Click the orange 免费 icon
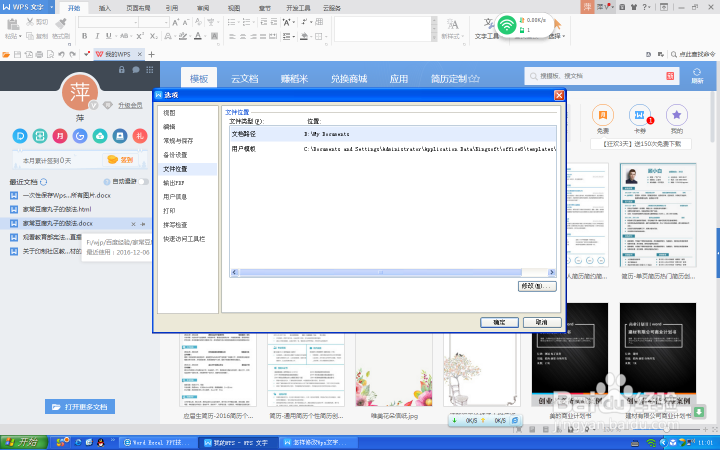Viewport: 720px width, 450px height. [x=603, y=115]
